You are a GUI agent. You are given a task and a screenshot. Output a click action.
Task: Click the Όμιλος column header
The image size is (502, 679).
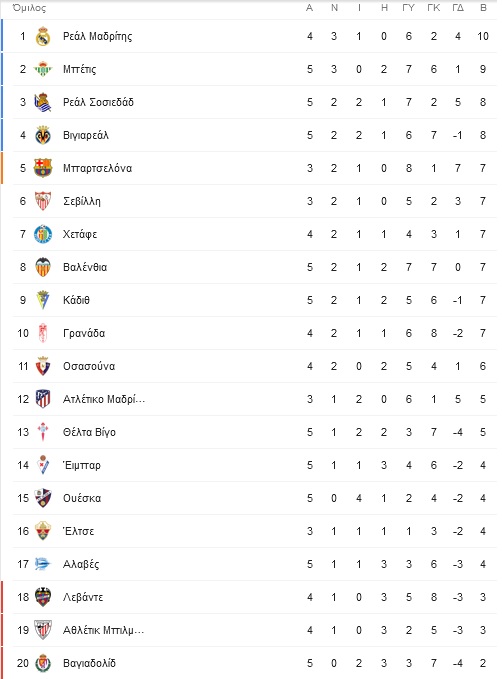pyautogui.click(x=29, y=8)
